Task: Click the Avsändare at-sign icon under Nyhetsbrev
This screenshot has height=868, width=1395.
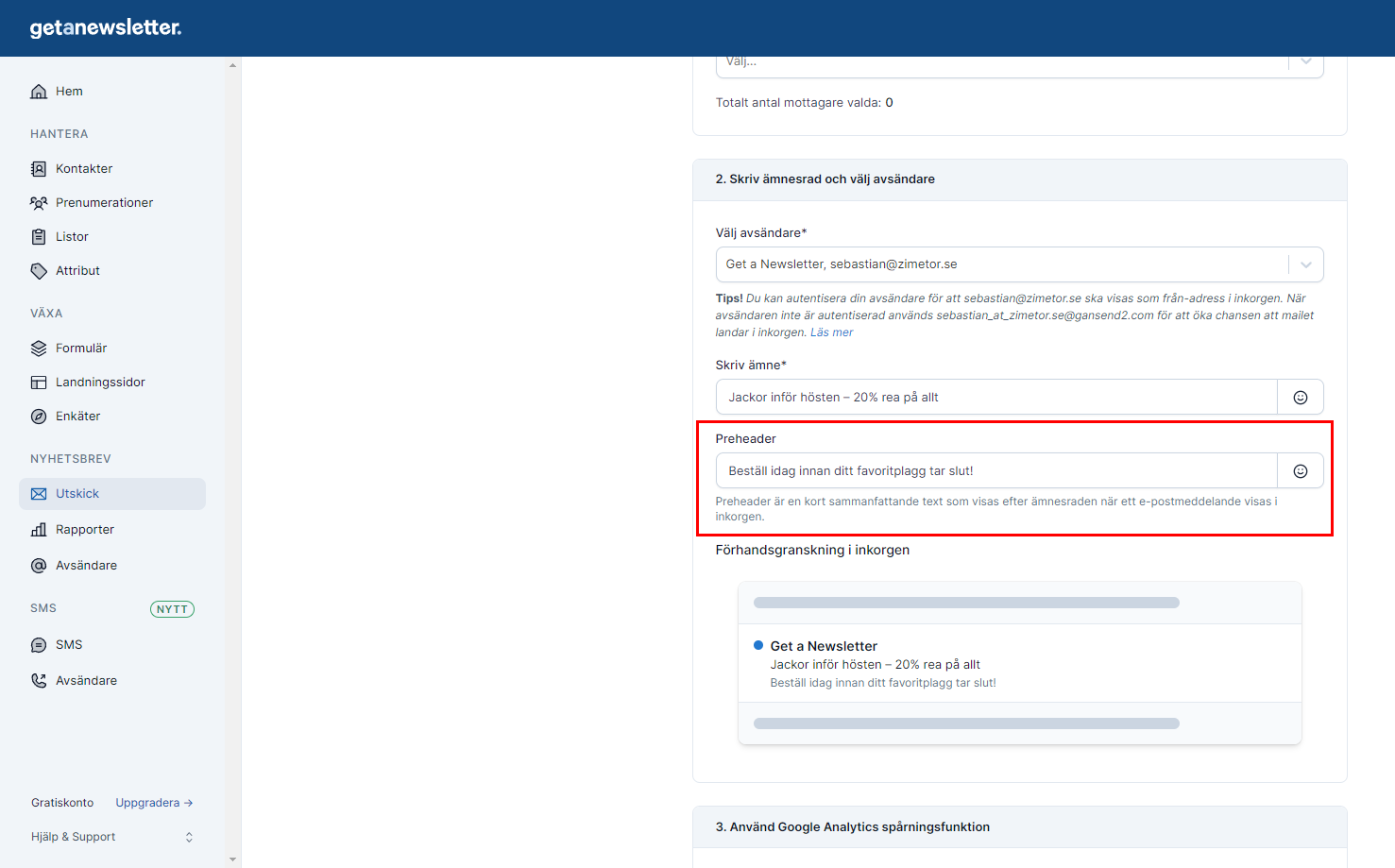Action: pos(39,566)
